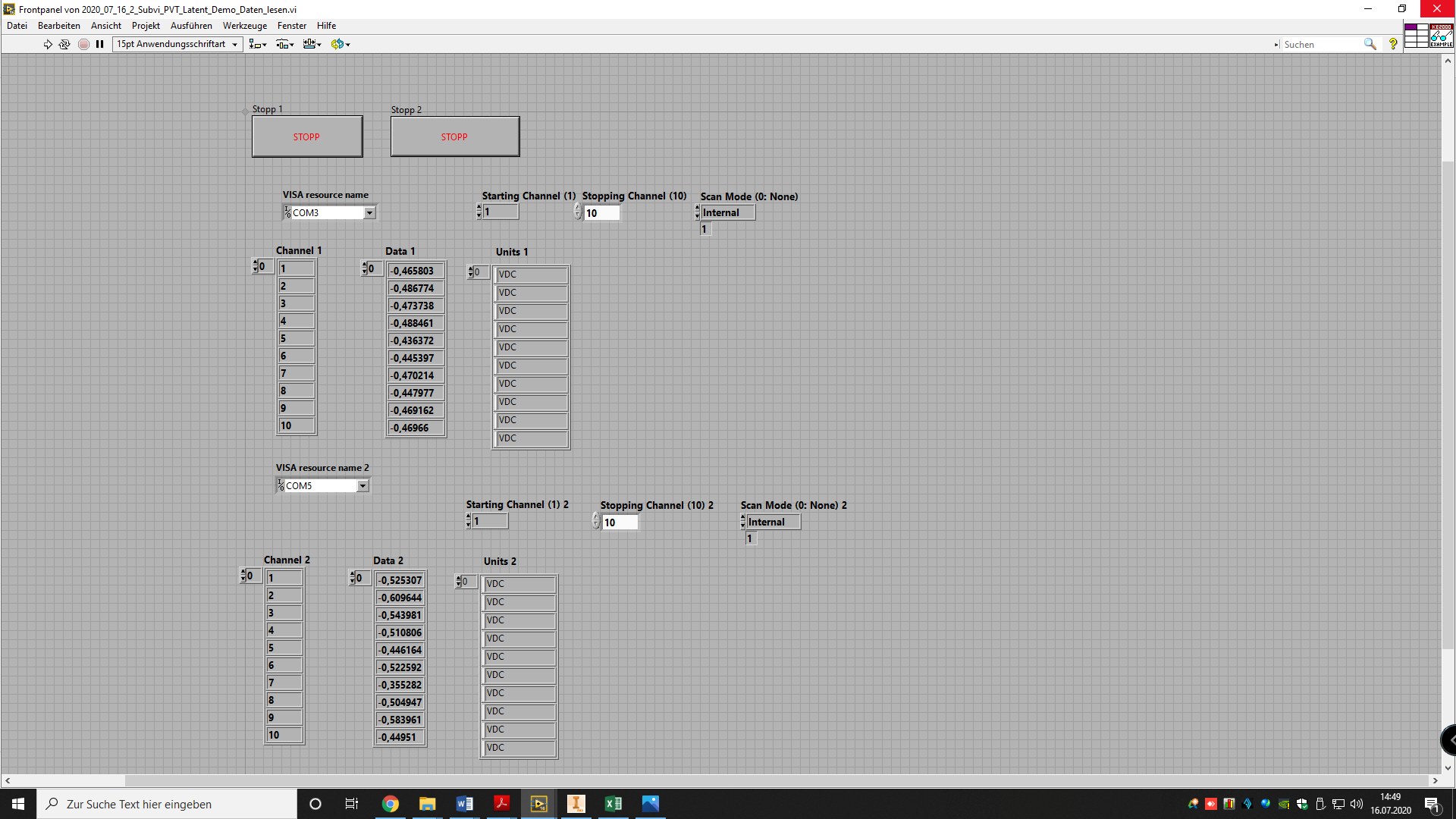Open the Werkzeuge menu
This screenshot has width=1456, height=819.
pos(244,26)
